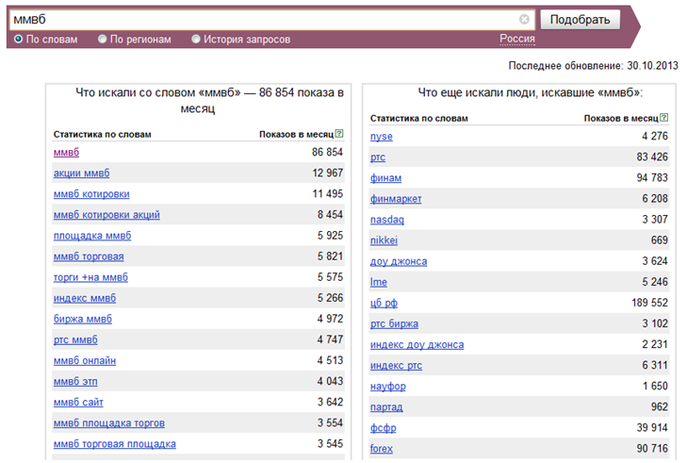This screenshot has width=687, height=463.
Task: Click the value 12 967 for акции ммвб
Action: pyautogui.click(x=327, y=173)
